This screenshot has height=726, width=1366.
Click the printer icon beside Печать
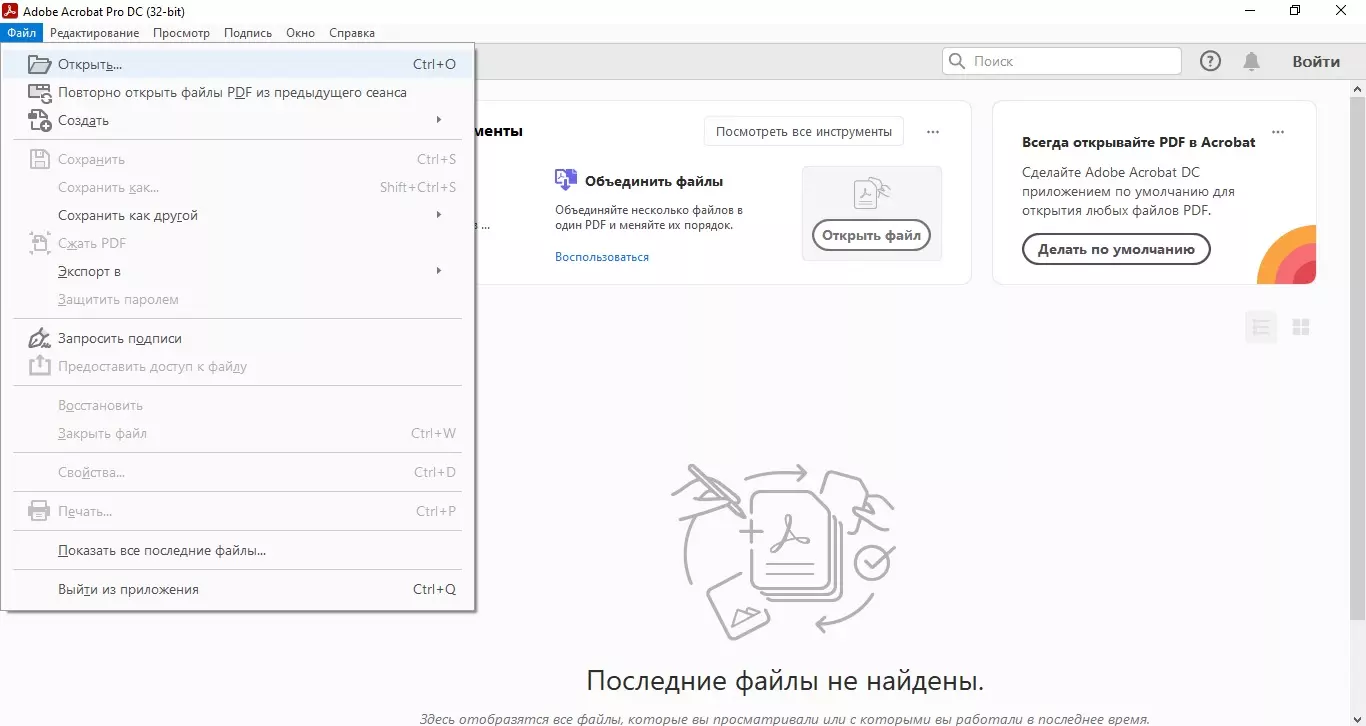coord(39,511)
